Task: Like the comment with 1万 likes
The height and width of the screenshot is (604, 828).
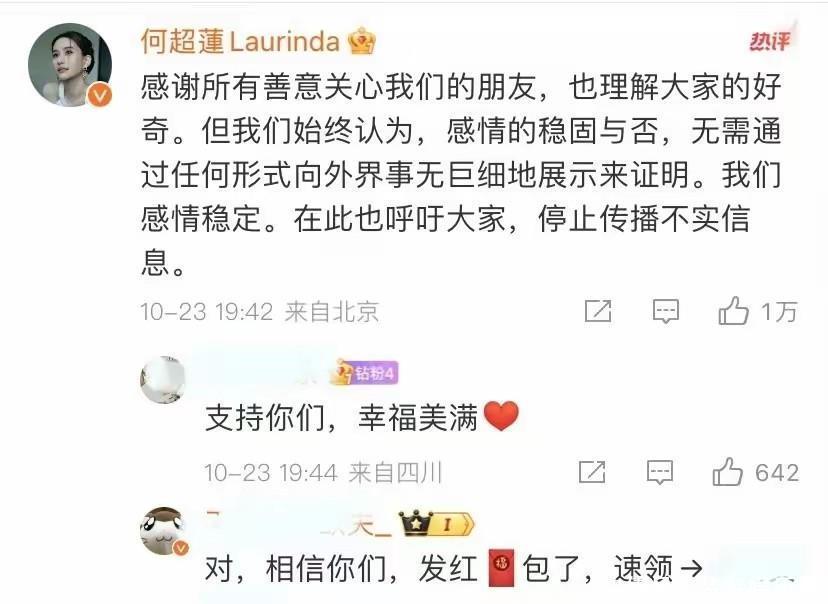Action: (733, 310)
